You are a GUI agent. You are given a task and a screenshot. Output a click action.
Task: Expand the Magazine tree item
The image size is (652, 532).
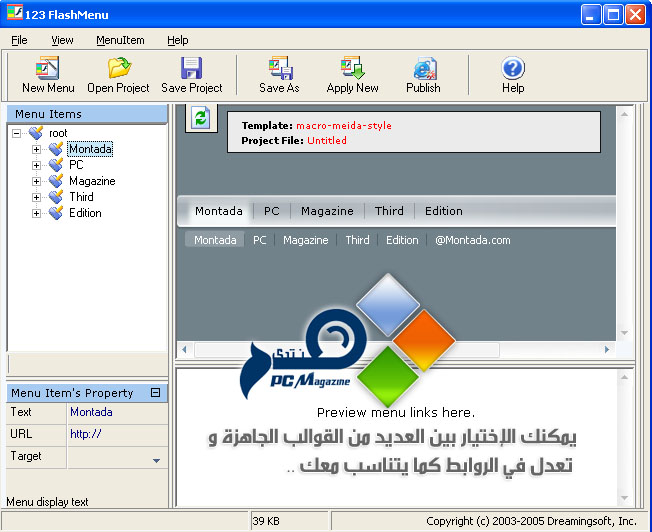click(37, 182)
